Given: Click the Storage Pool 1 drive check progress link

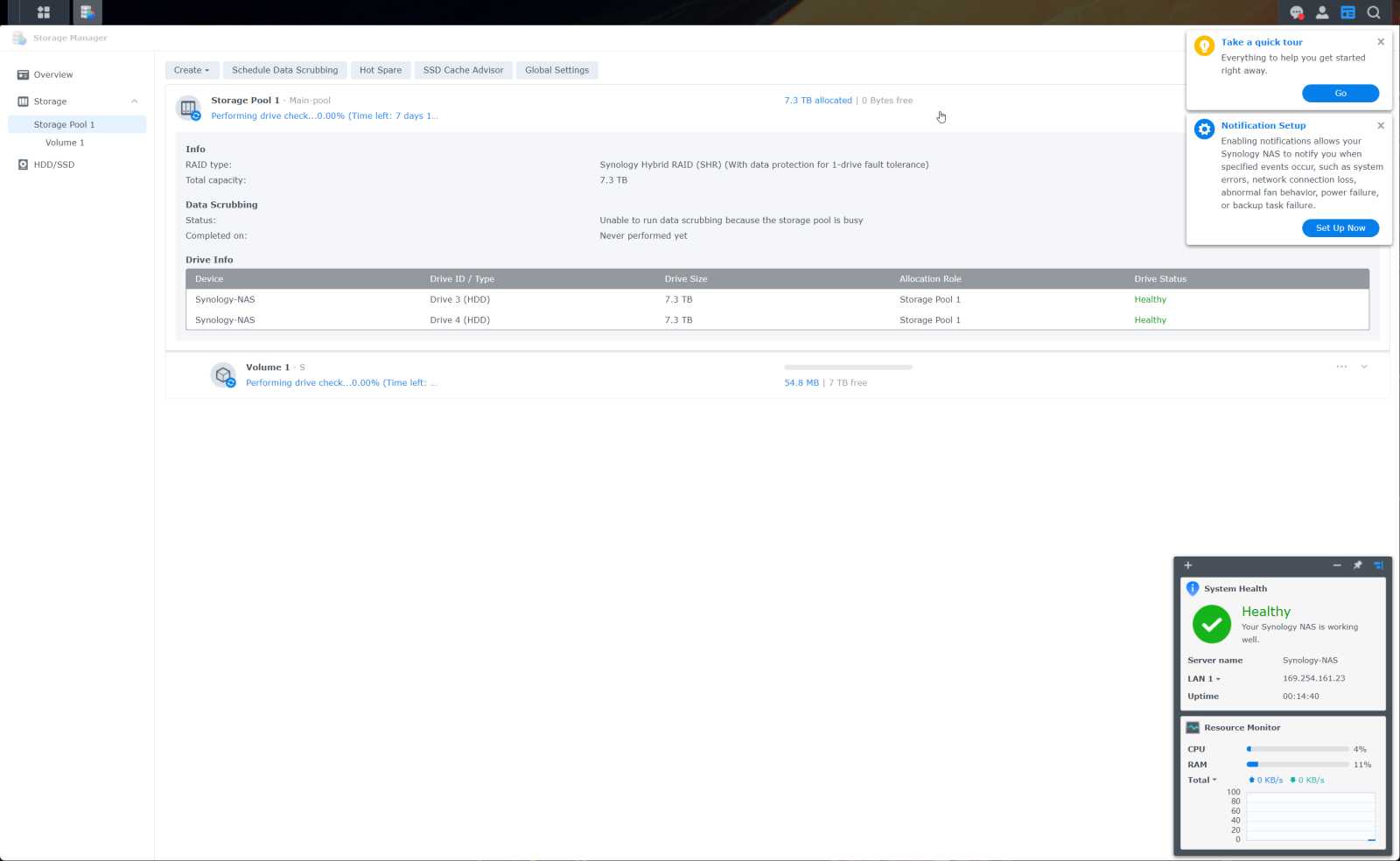Looking at the screenshot, I should (x=325, y=115).
